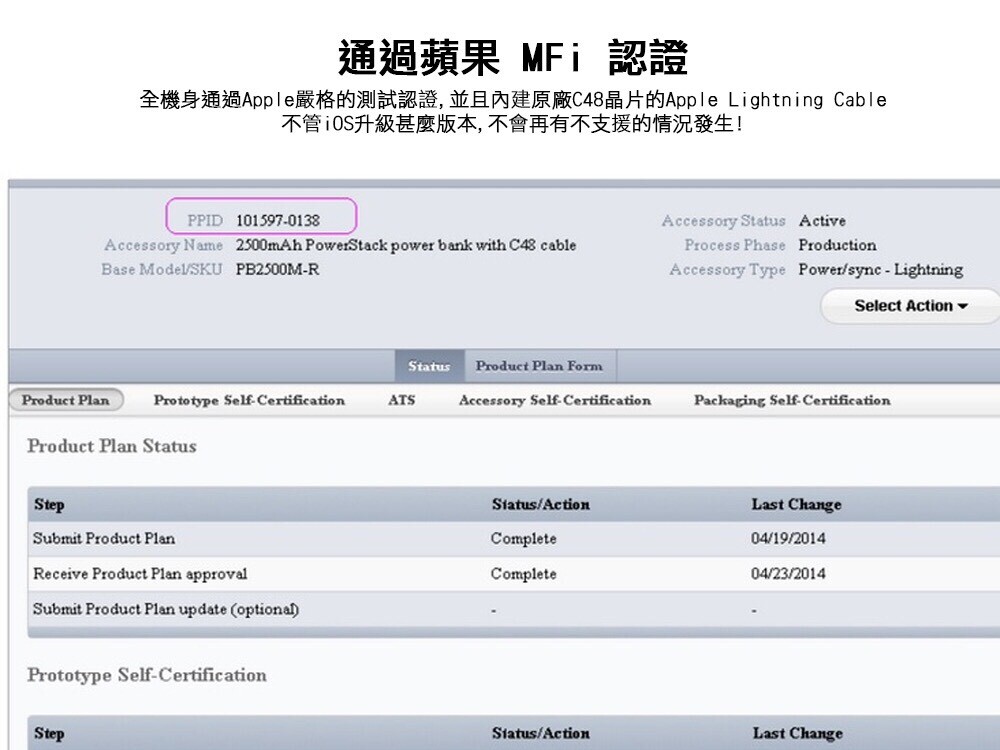Viewport: 1000px width, 750px height.
Task: Go to the ATS sub-tab
Action: click(x=401, y=400)
